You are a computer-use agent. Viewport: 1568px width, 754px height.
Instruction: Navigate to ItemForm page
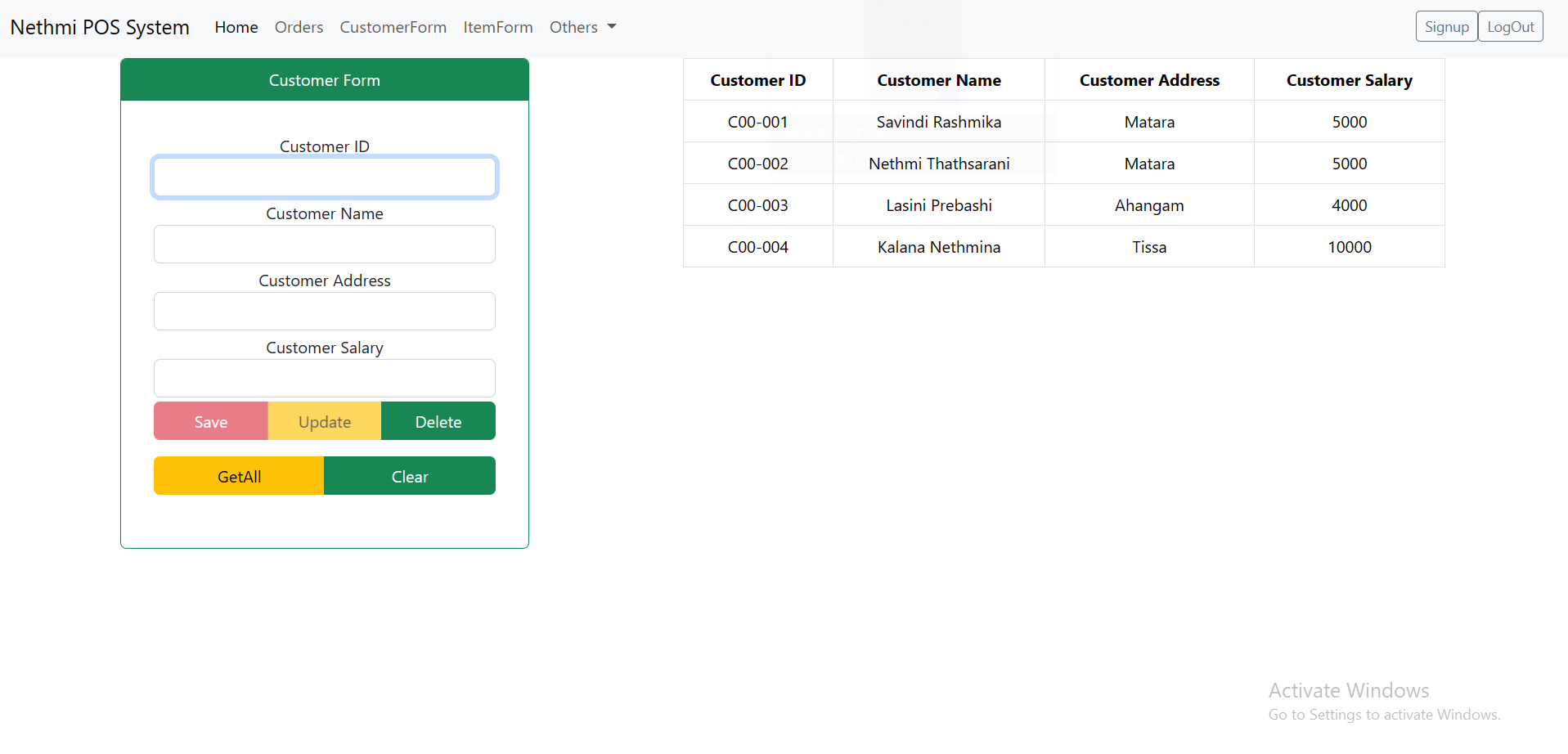[x=497, y=27]
